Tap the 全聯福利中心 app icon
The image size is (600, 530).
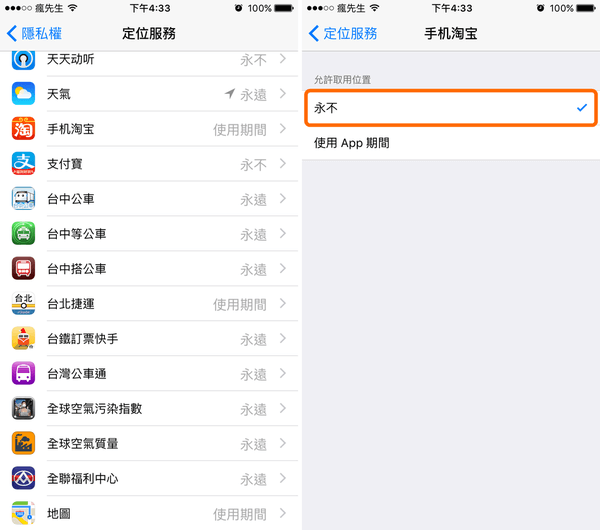pyautogui.click(x=23, y=478)
